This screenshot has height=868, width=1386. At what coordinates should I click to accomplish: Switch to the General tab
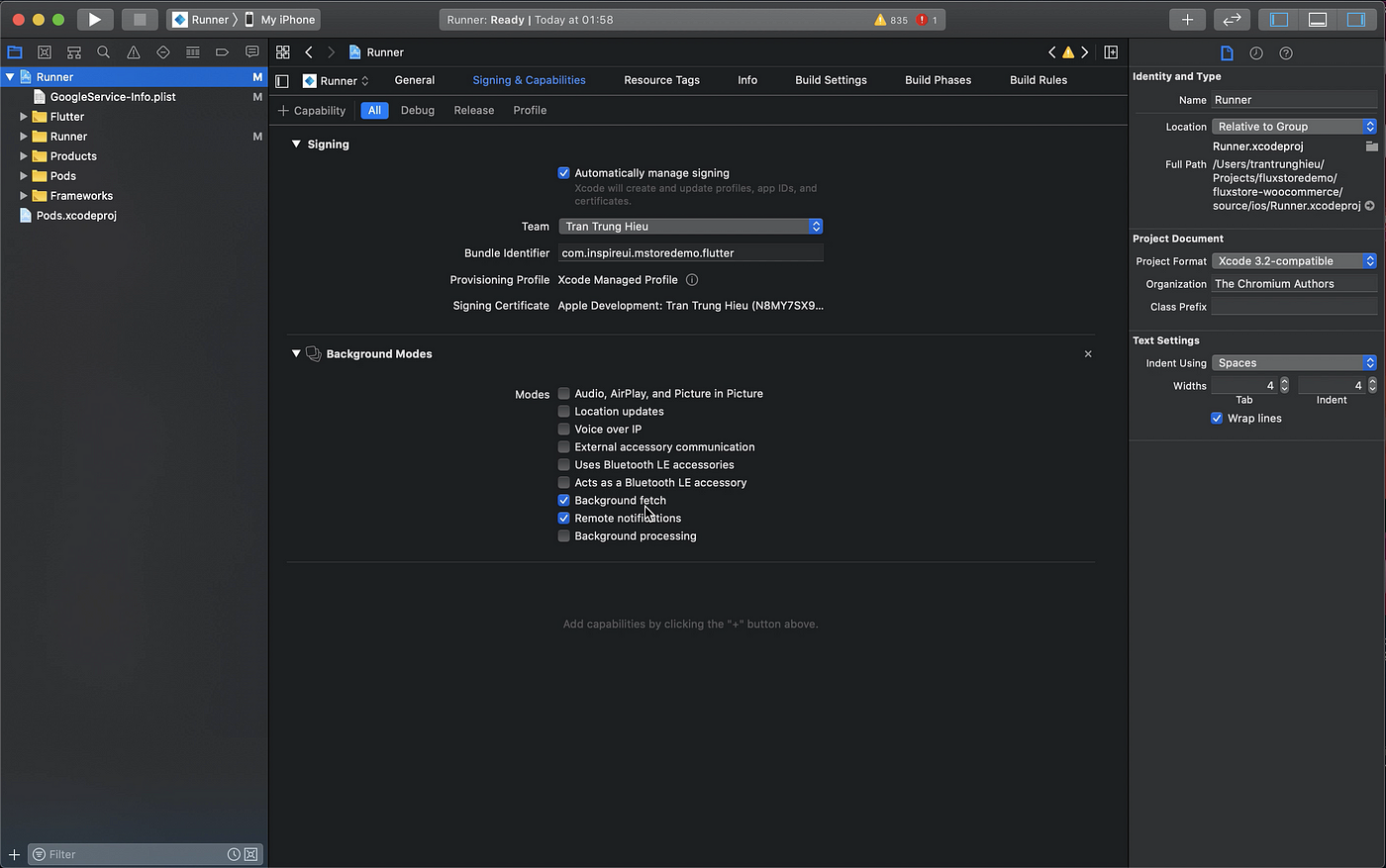415,80
